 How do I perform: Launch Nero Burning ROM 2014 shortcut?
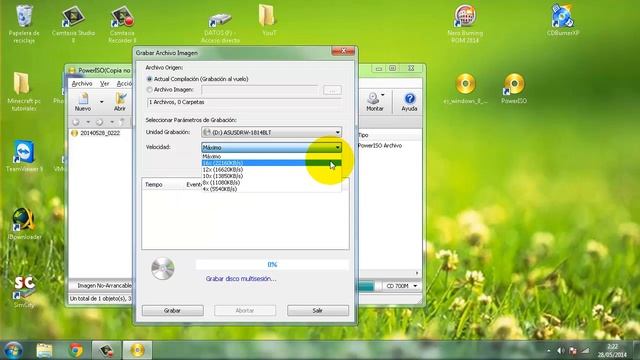tap(465, 24)
